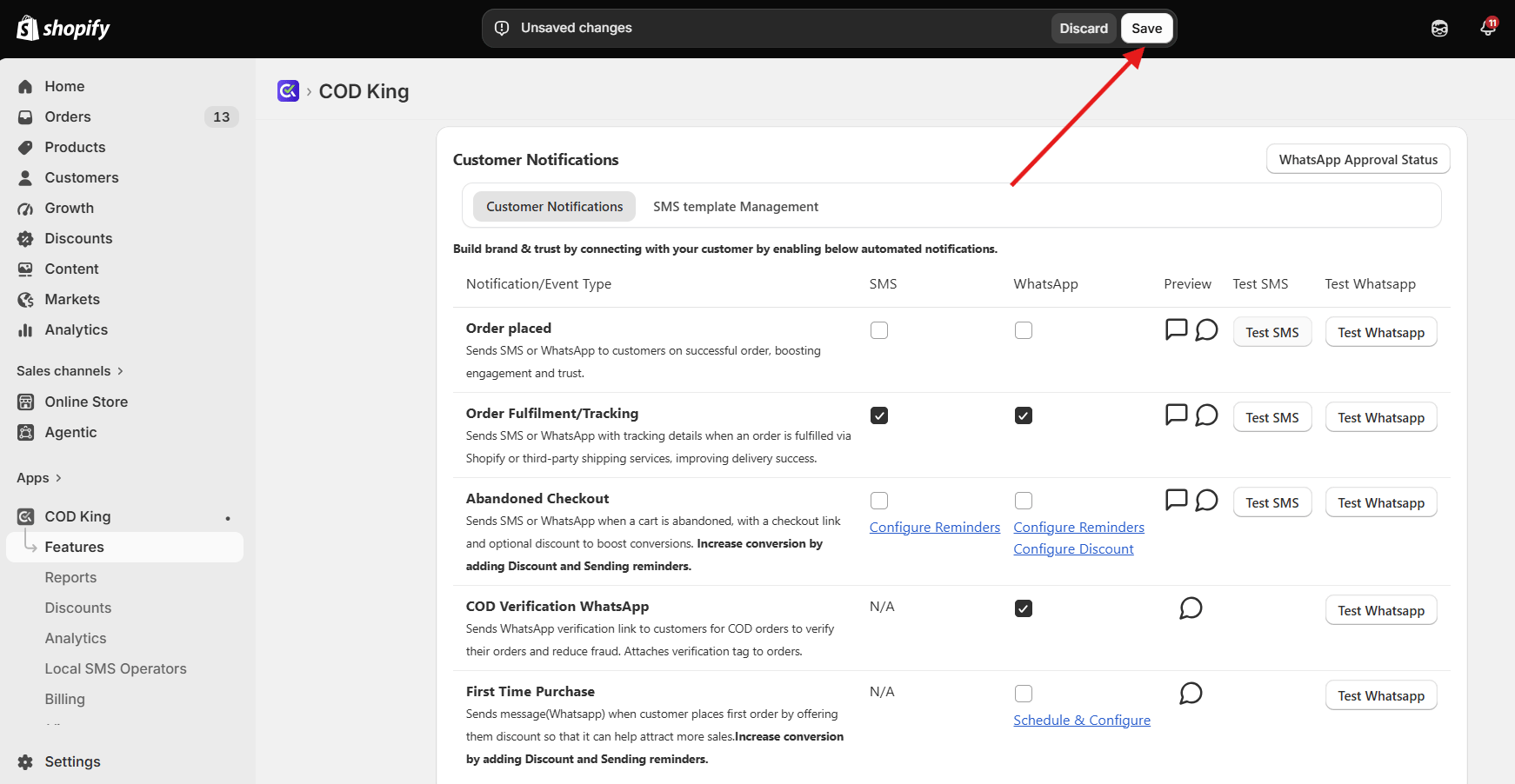Send Test Whatsapp for Order Fulfilment/Tracking
This screenshot has width=1515, height=784.
[1381, 417]
